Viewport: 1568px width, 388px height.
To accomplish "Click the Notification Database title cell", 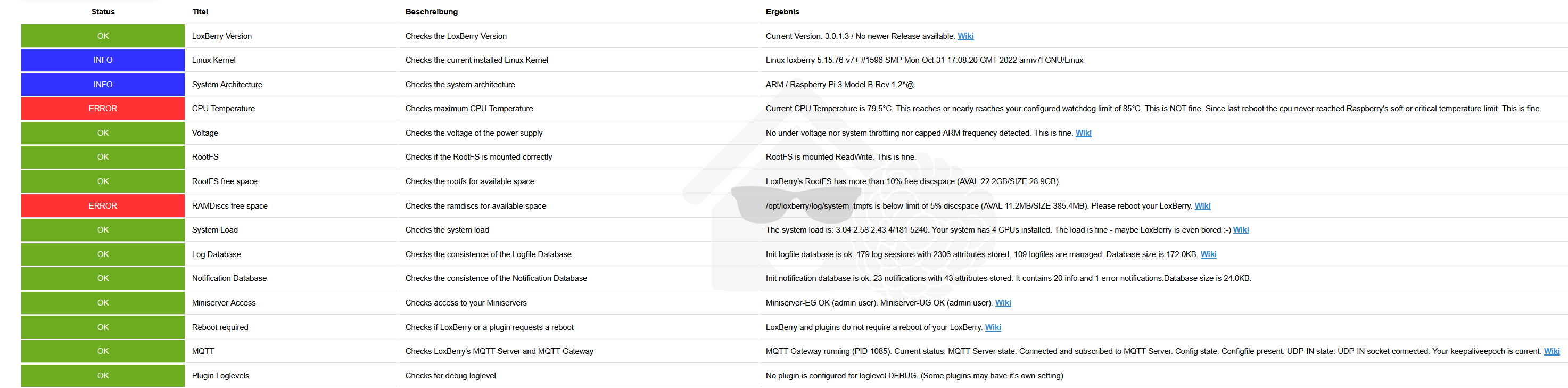I will (x=229, y=278).
